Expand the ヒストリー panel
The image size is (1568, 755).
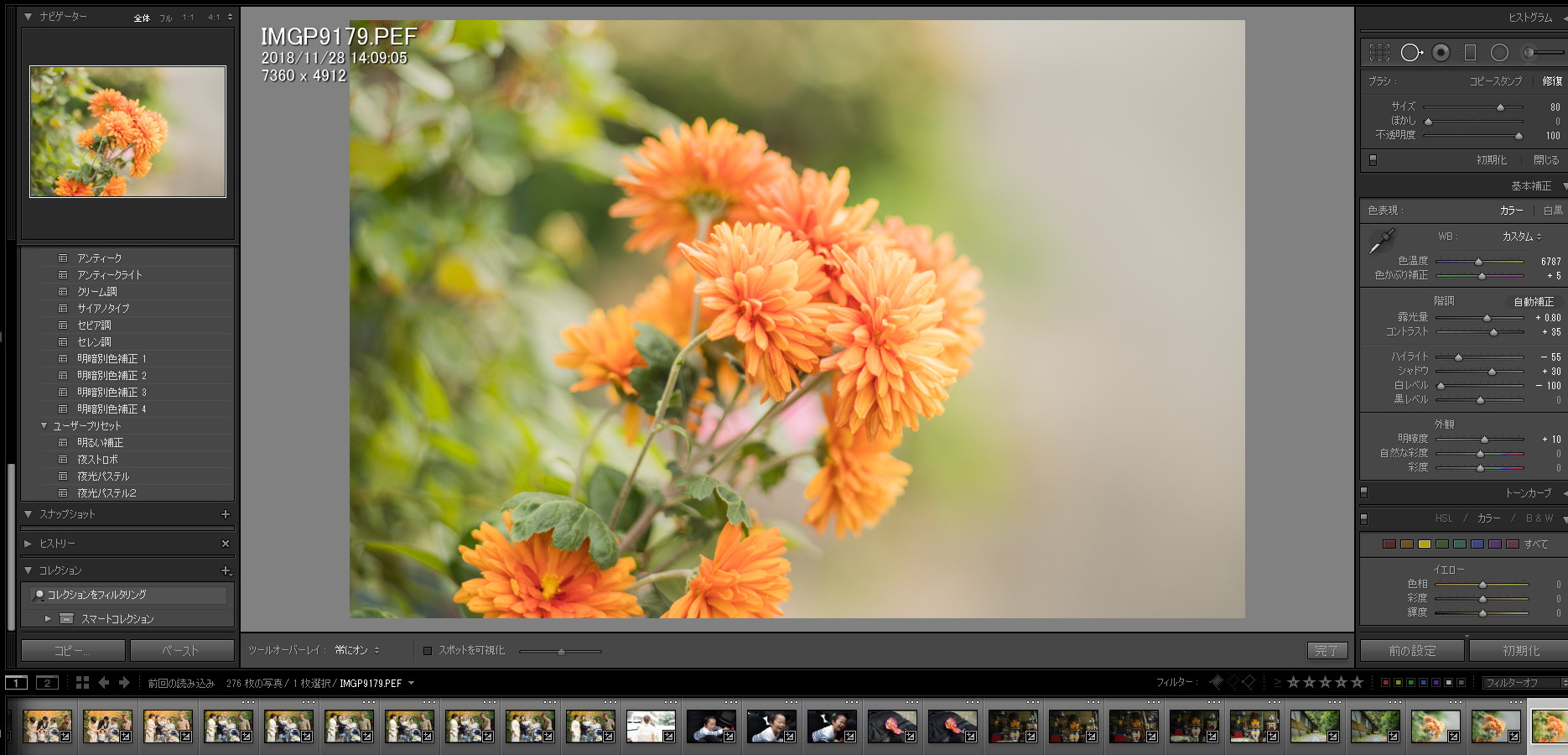[28, 544]
